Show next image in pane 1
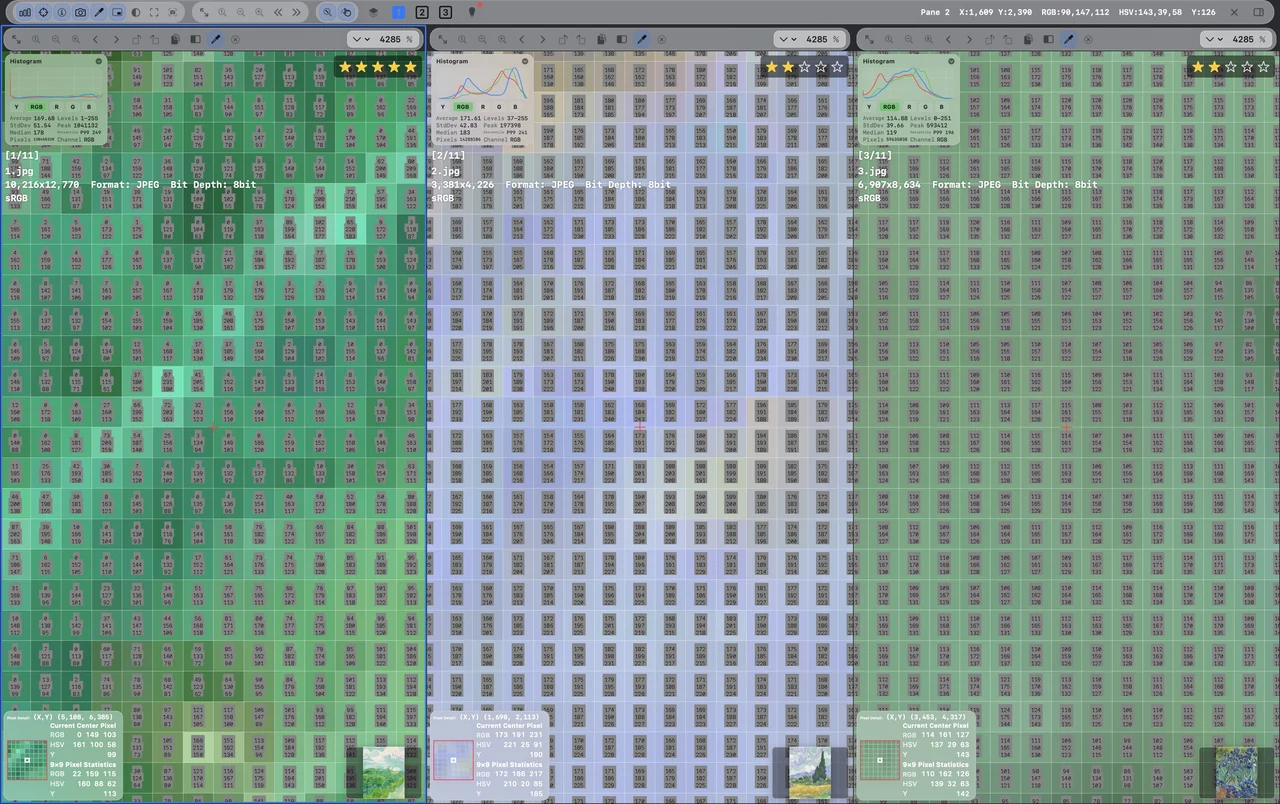Screen dimensions: 1280x804 [116, 39]
